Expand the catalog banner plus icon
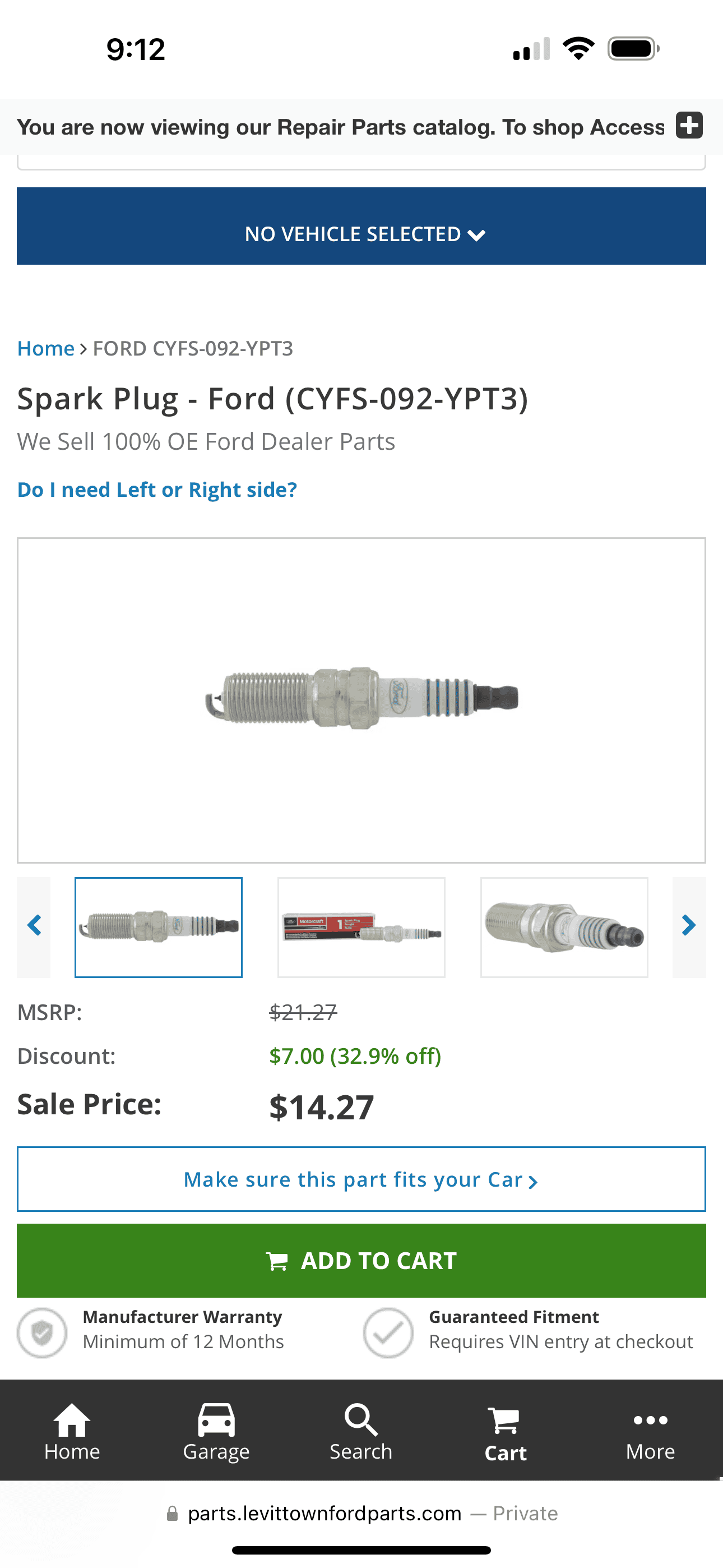723x1568 pixels. pyautogui.click(x=689, y=126)
